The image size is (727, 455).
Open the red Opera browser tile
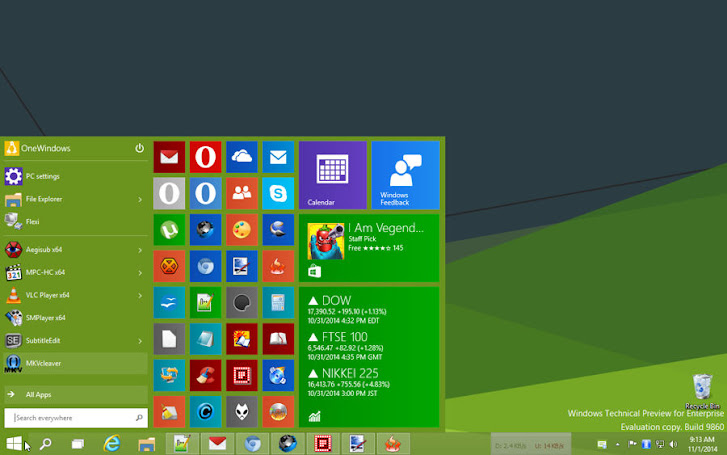point(205,157)
